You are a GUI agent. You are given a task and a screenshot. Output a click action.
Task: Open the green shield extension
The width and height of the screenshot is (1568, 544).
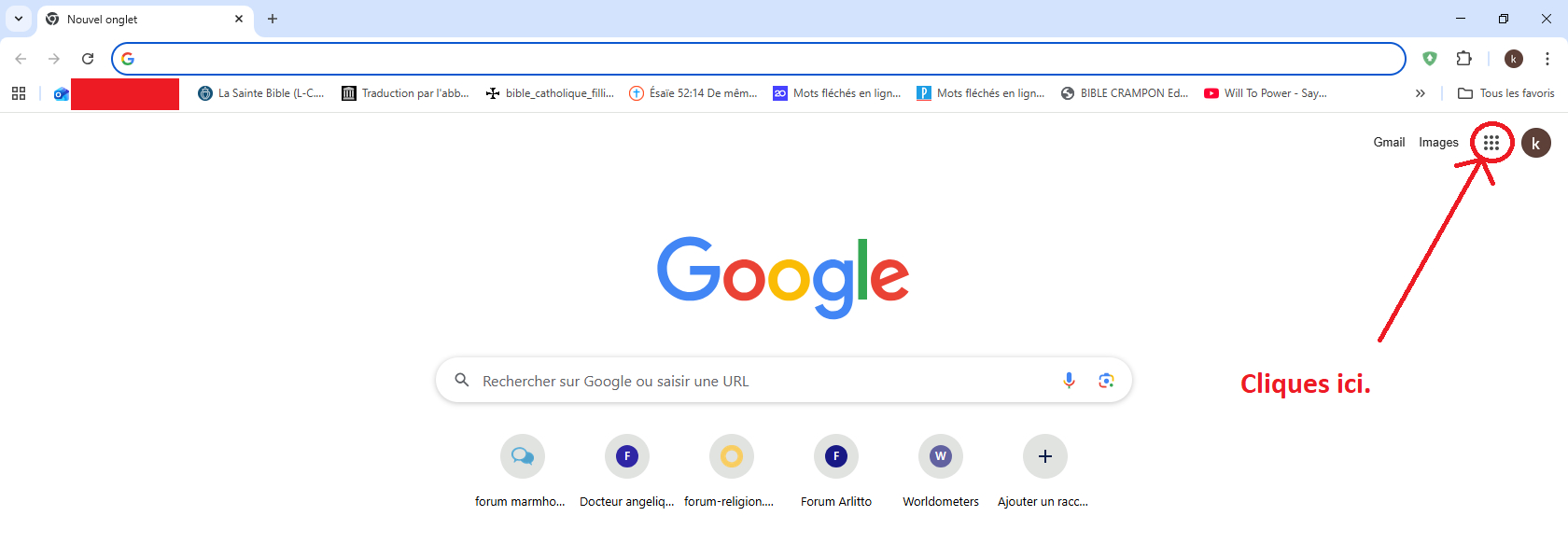[1430, 59]
